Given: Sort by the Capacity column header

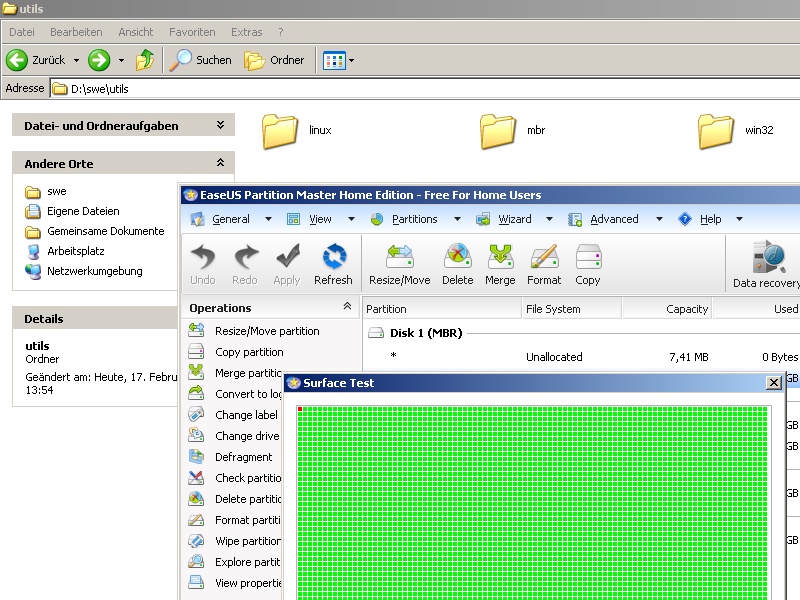Looking at the screenshot, I should [x=667, y=309].
